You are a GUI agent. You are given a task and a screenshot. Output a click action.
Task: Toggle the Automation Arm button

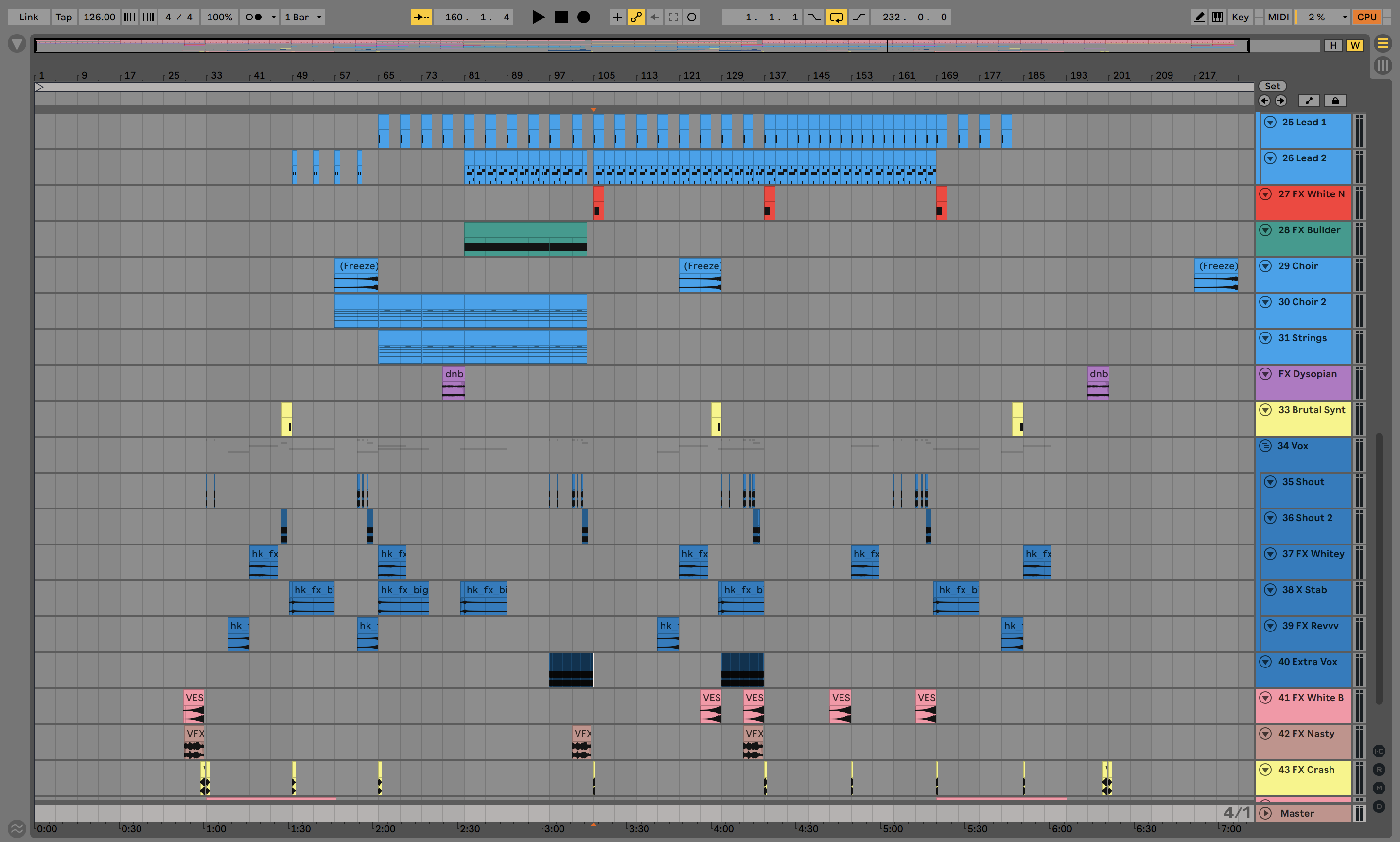(636, 17)
